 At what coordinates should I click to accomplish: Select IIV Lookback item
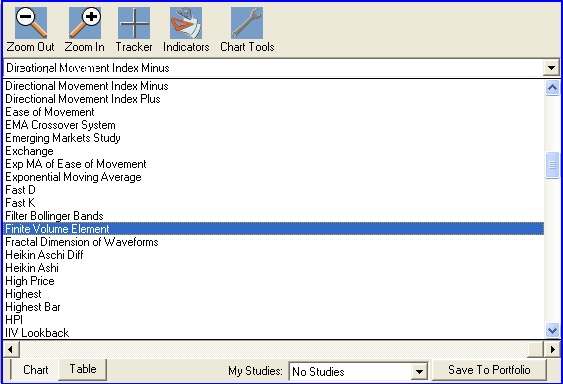pyautogui.click(x=274, y=333)
